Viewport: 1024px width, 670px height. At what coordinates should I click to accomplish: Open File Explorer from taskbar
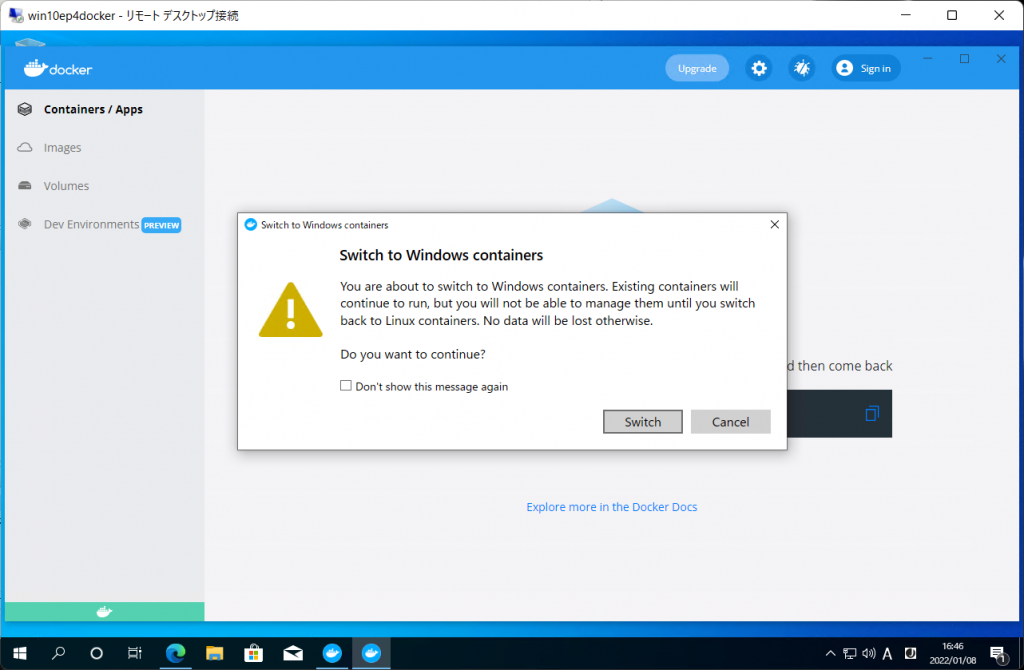pyautogui.click(x=215, y=653)
